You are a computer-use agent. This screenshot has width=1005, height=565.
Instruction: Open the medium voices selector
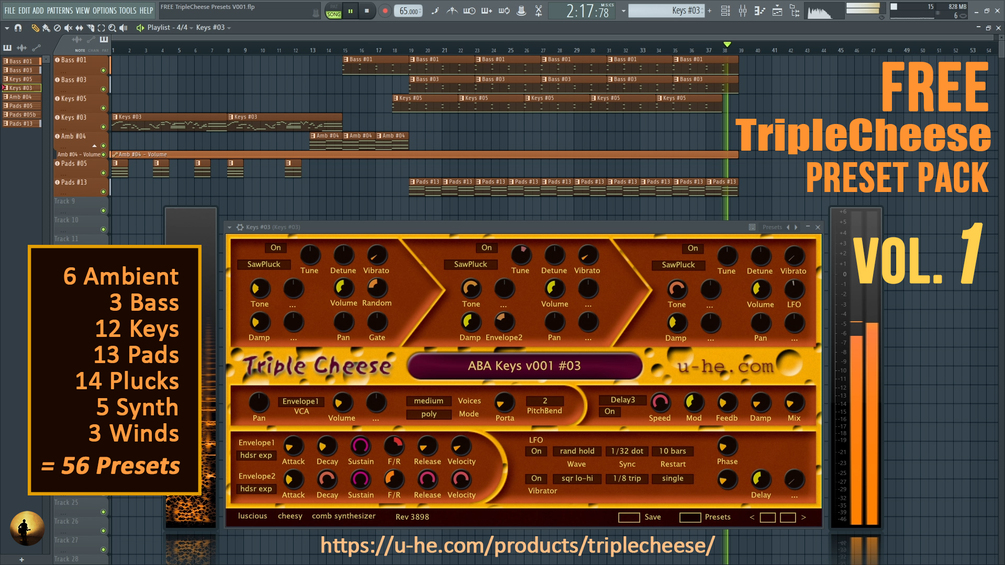[x=428, y=401]
